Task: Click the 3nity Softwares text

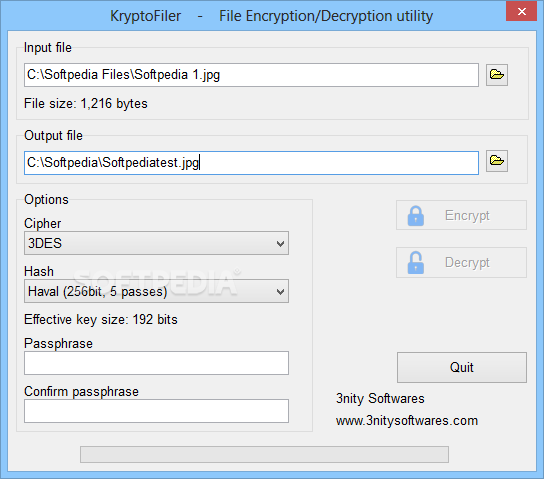Action: tap(380, 399)
